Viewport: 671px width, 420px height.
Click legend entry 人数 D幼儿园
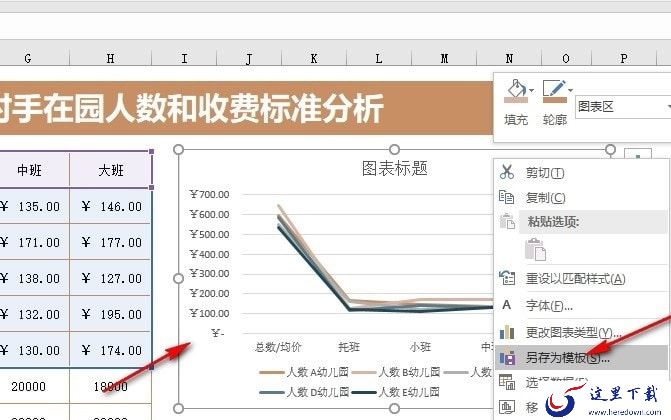point(304,392)
